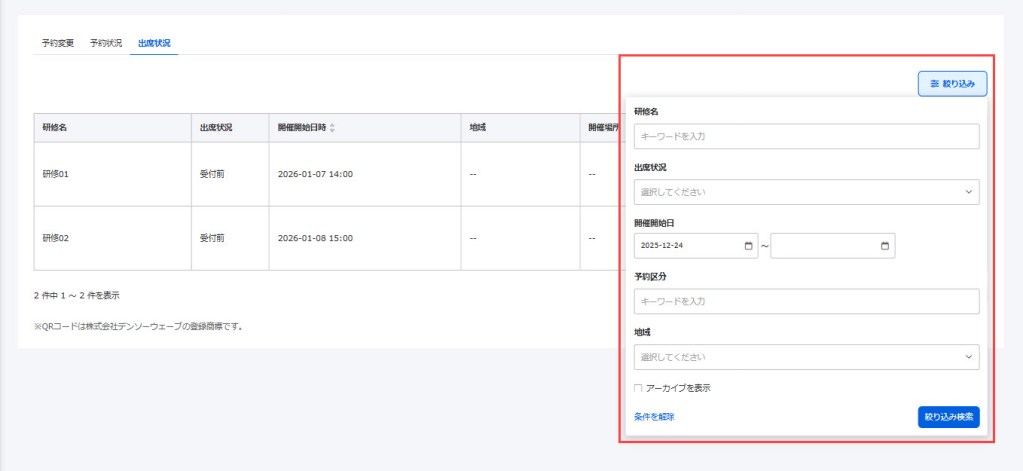Click the 地域 column header in table
The height and width of the screenshot is (471, 1023).
click(x=479, y=128)
